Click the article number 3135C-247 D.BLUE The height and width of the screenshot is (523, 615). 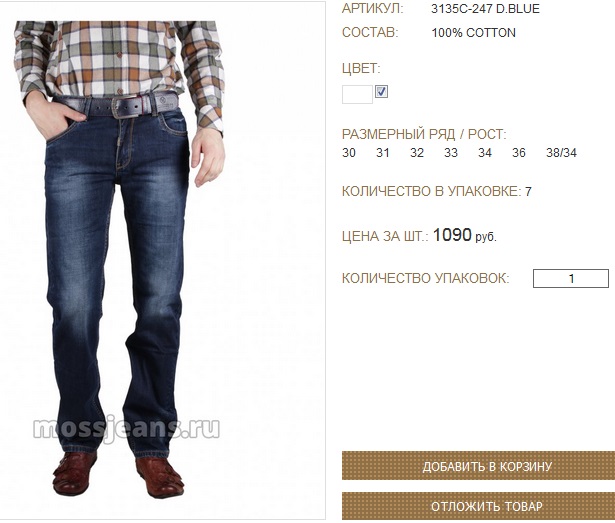click(x=485, y=9)
